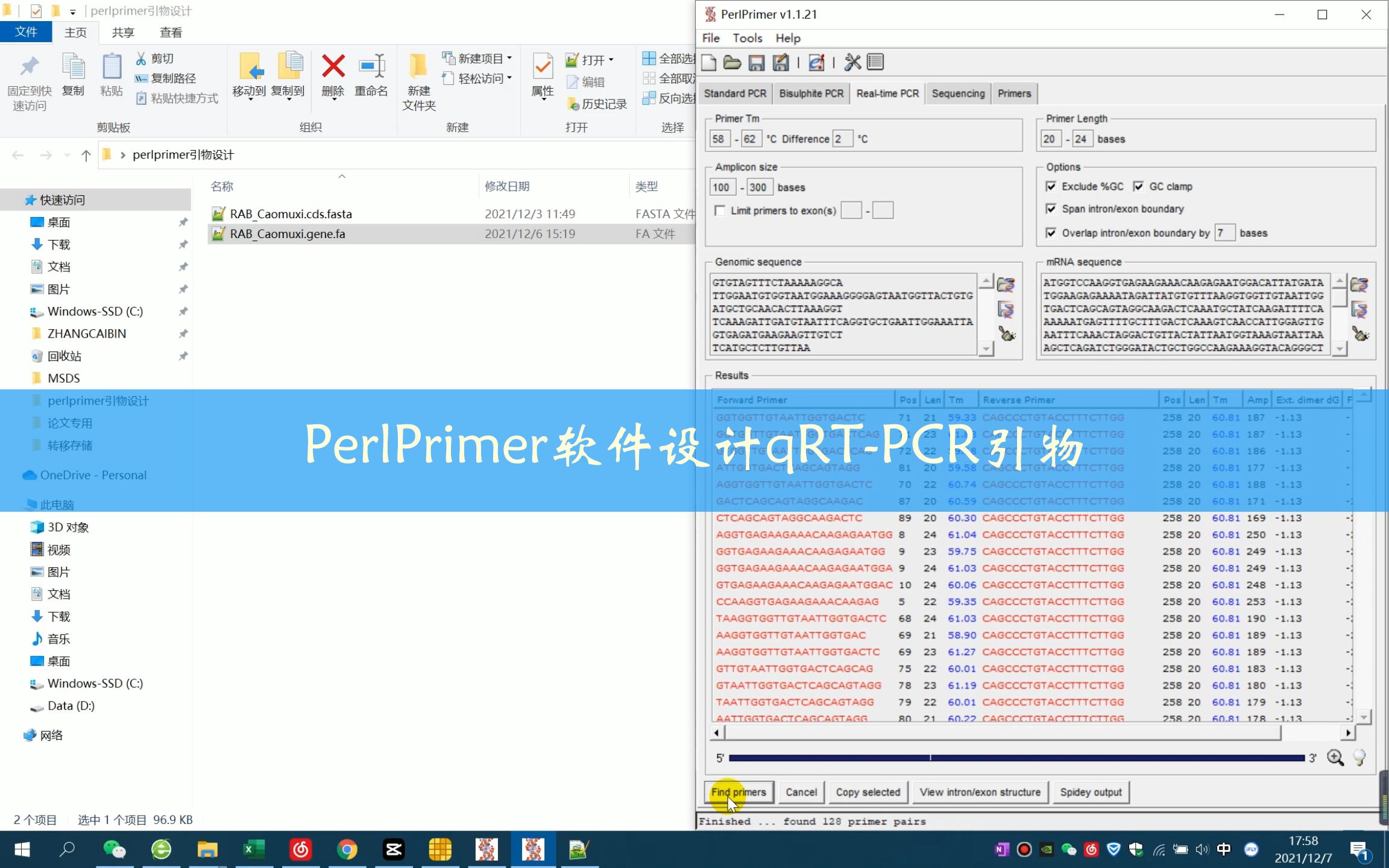The width and height of the screenshot is (1389, 868).
Task: Open the report list icon in toolbar
Action: (x=875, y=62)
